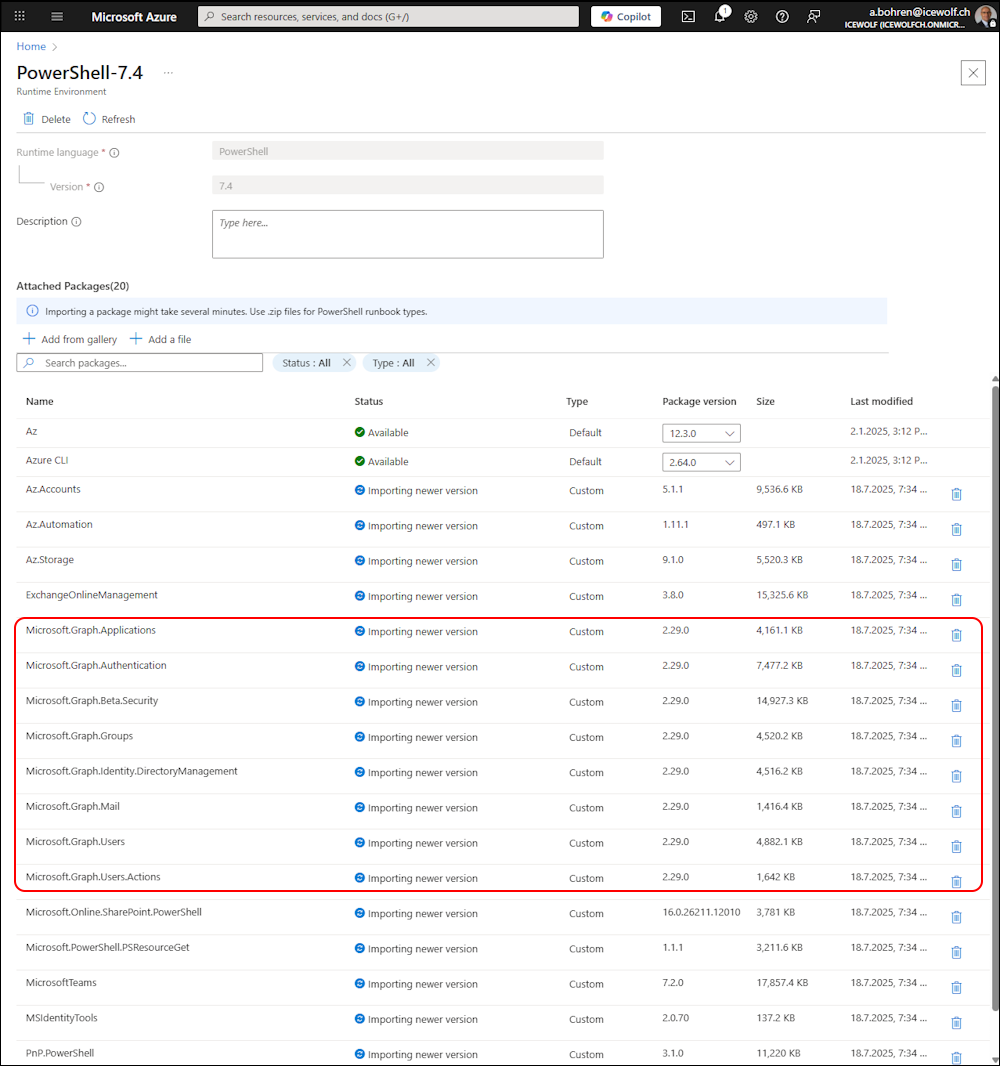The image size is (1000, 1066).
Task: Focus the global search resources box
Action: click(388, 16)
